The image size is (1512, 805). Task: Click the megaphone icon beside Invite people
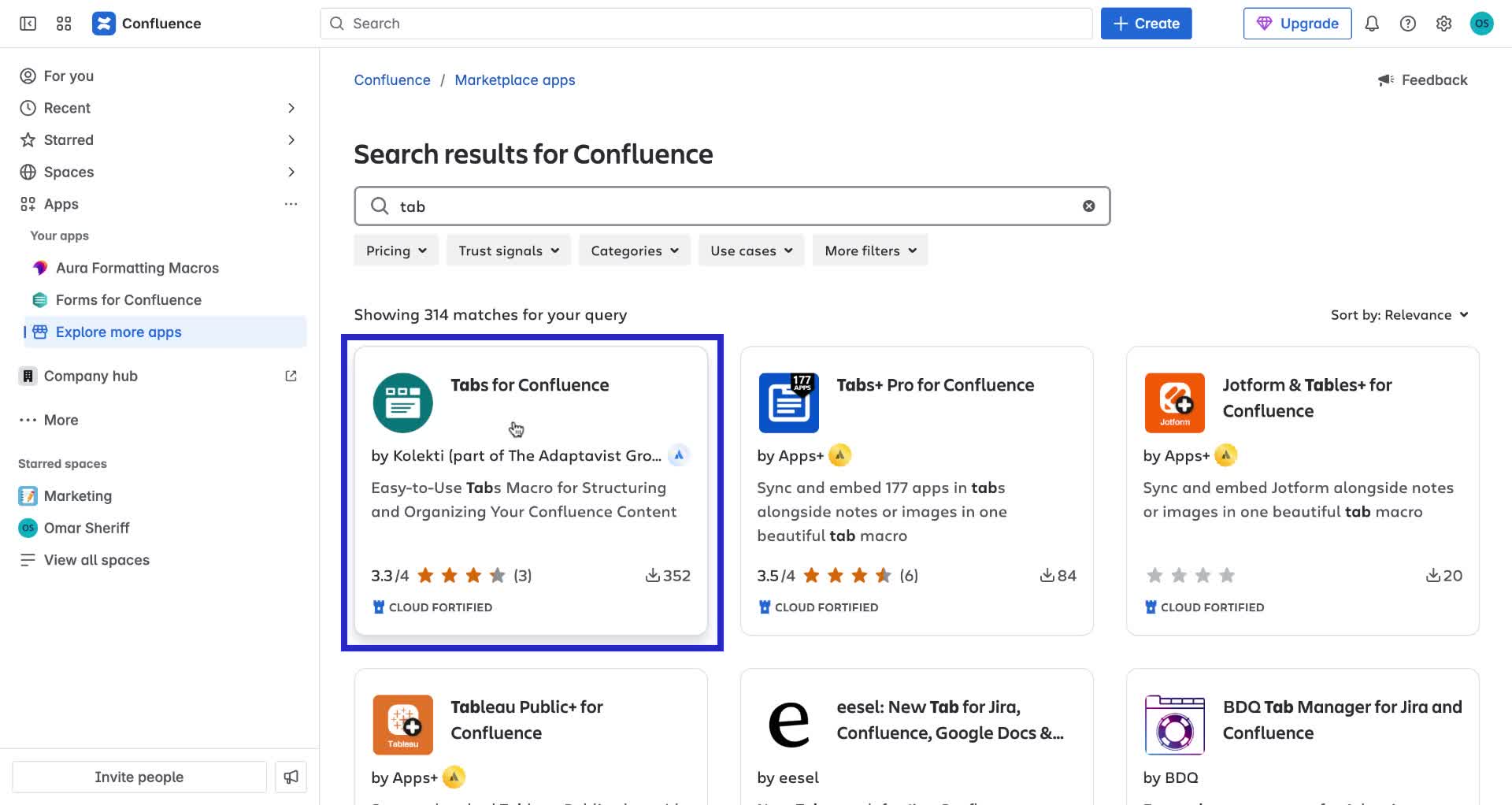(291, 777)
